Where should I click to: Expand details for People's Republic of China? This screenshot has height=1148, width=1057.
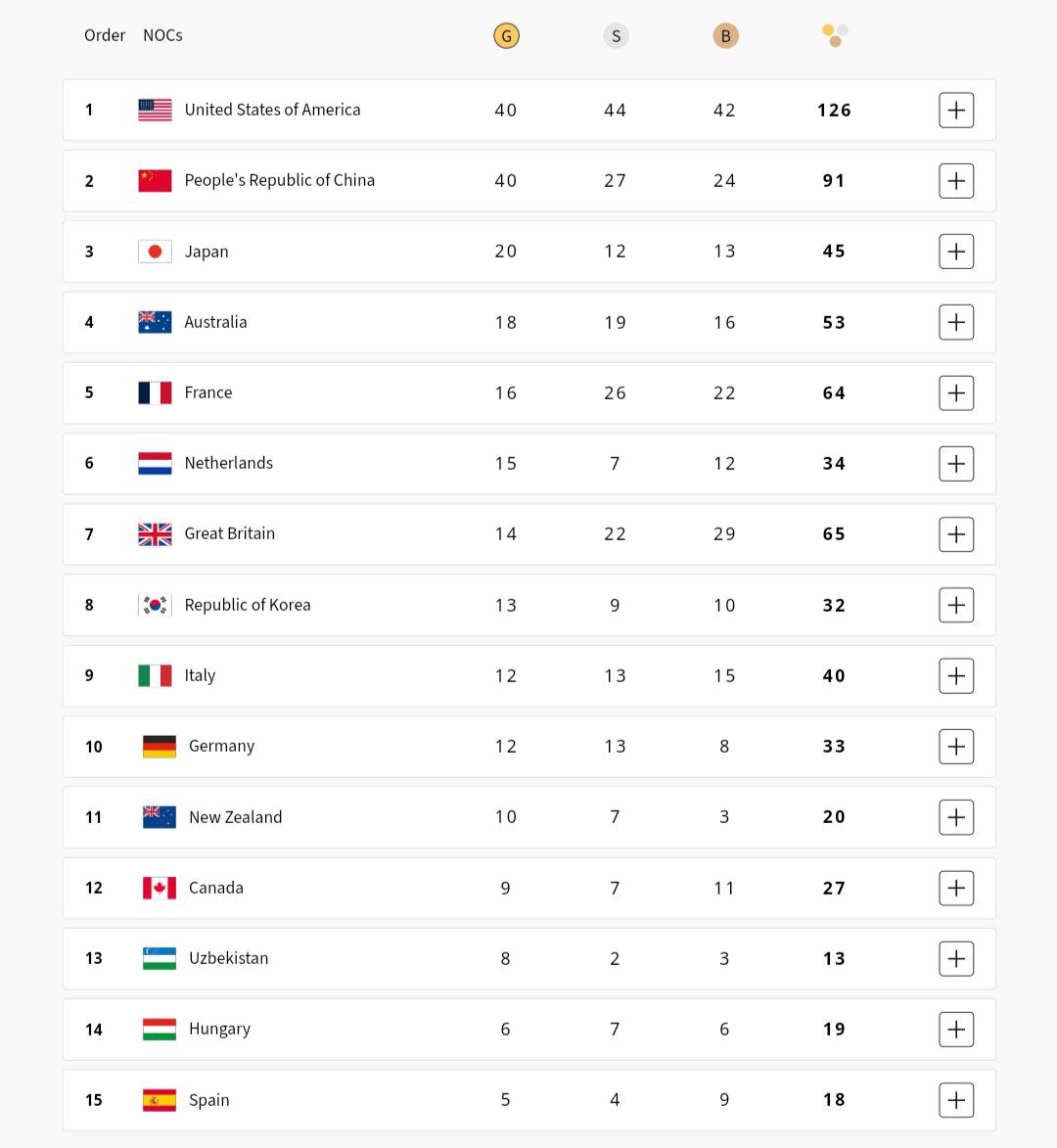[x=956, y=180]
